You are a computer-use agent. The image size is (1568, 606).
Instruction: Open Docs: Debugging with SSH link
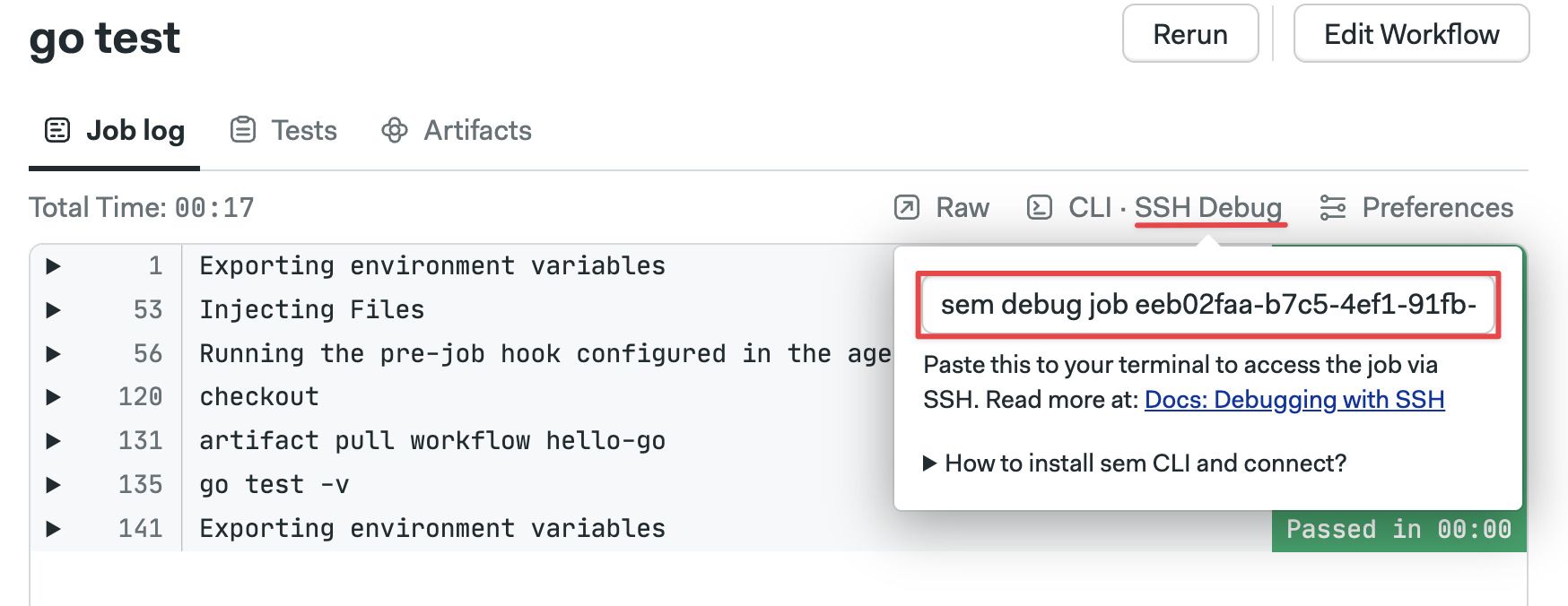click(x=1294, y=400)
